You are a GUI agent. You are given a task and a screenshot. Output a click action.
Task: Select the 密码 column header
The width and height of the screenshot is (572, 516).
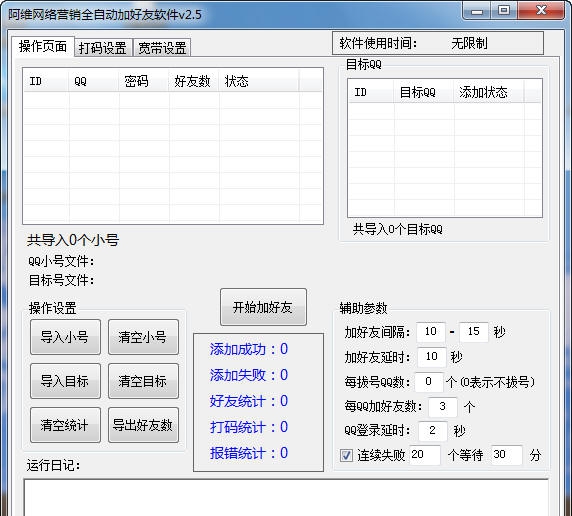[144, 81]
